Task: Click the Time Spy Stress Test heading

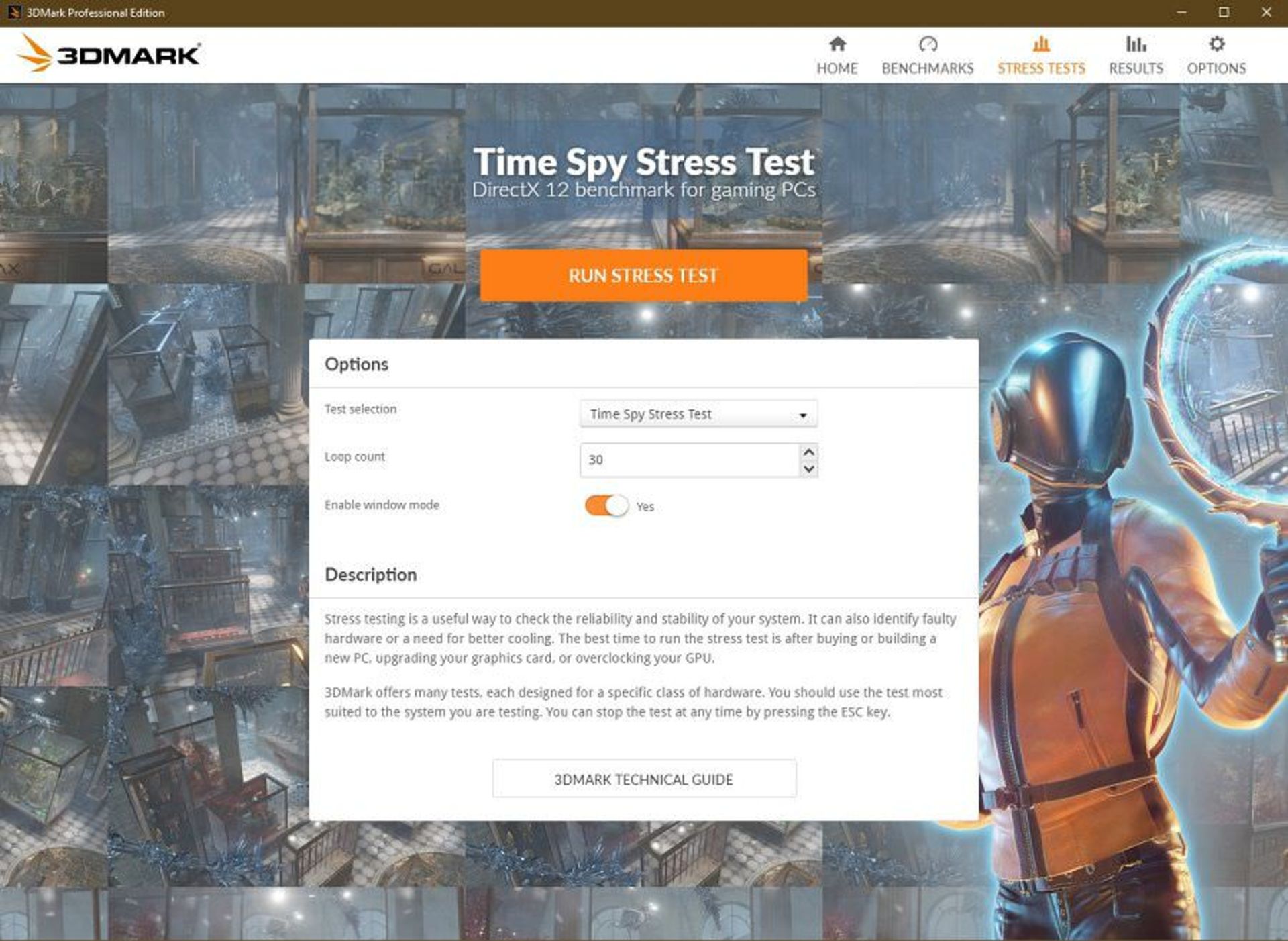Action: (x=643, y=162)
